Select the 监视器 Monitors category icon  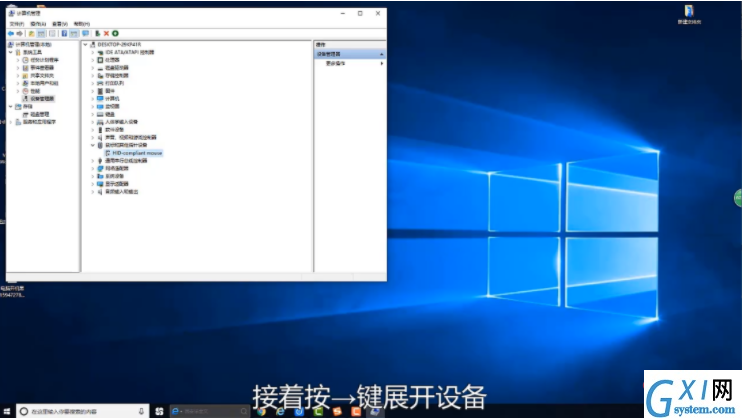point(100,107)
